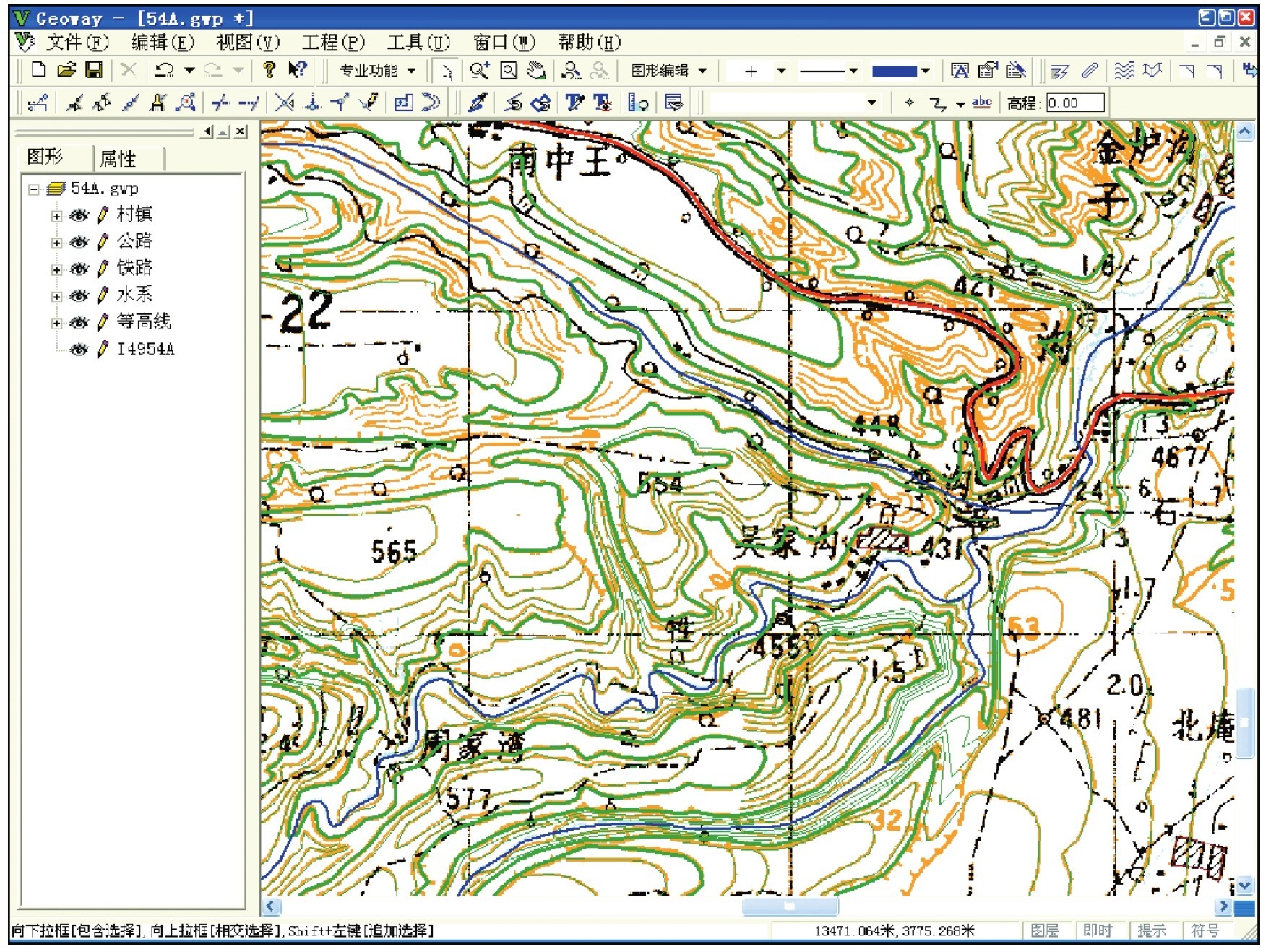Hide the 水系 layer using eye icon
Viewport: 1271px width, 952px height.
point(79,295)
